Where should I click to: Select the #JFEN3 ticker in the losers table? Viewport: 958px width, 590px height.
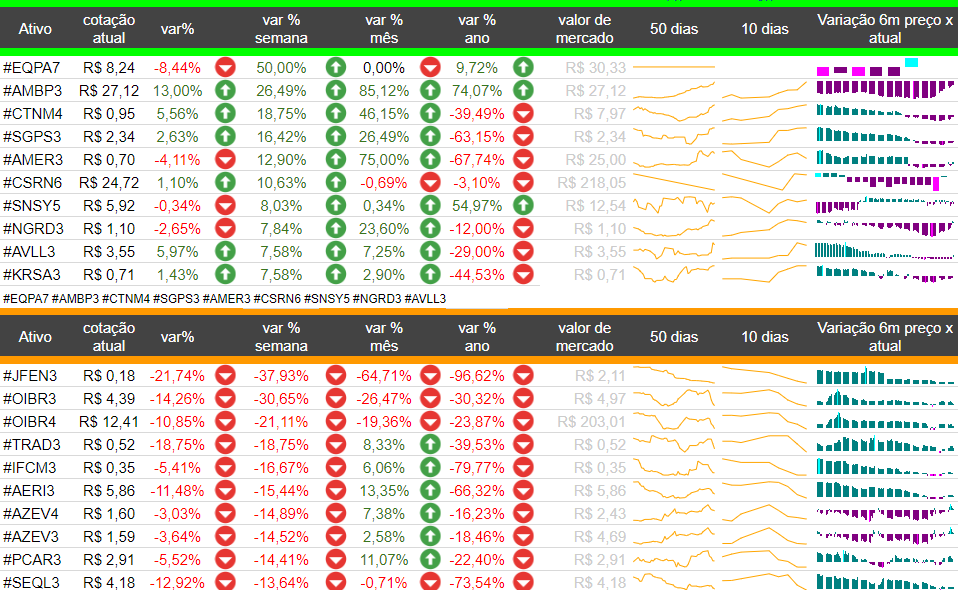30,376
